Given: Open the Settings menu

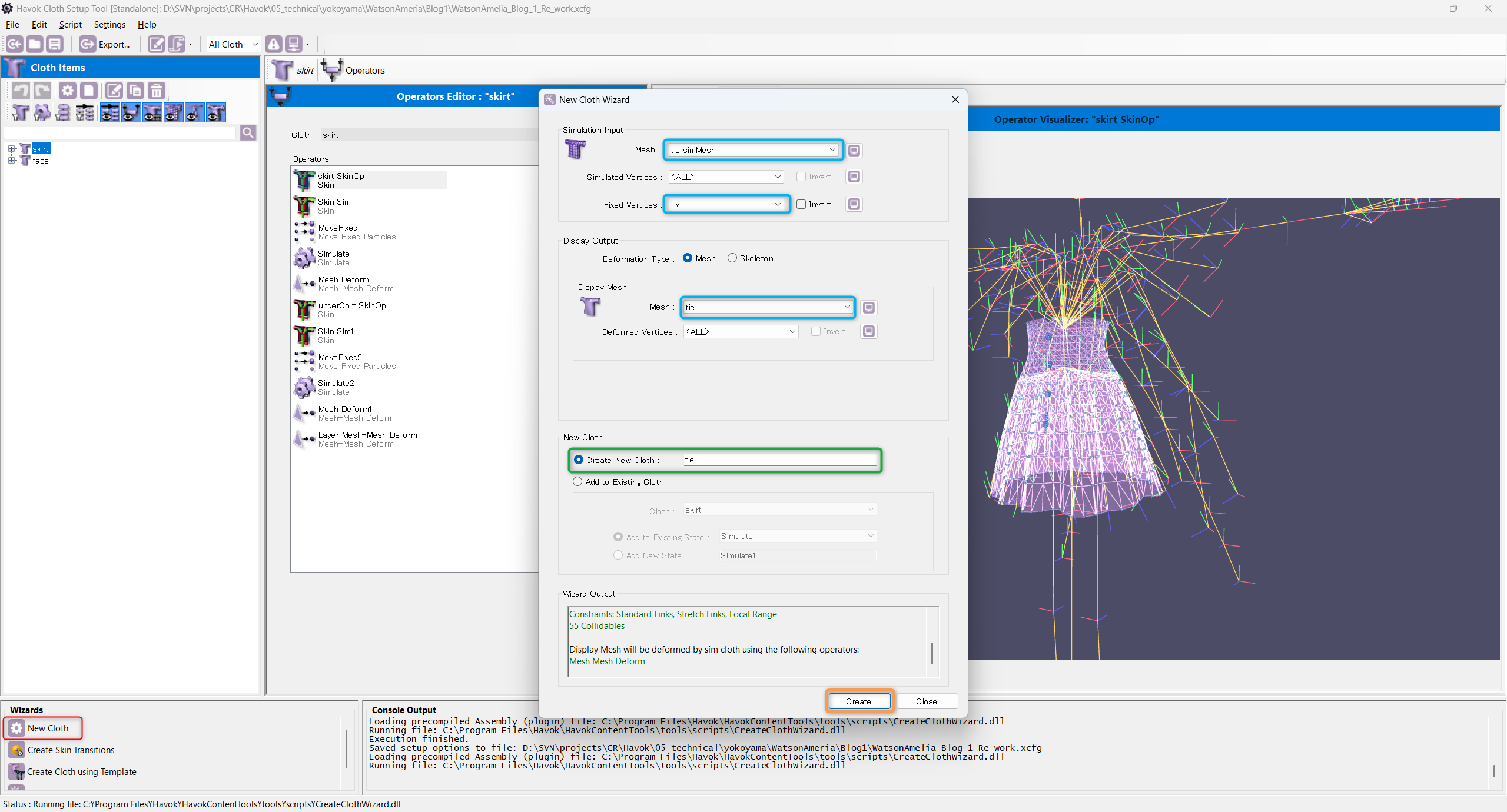Looking at the screenshot, I should (x=109, y=24).
